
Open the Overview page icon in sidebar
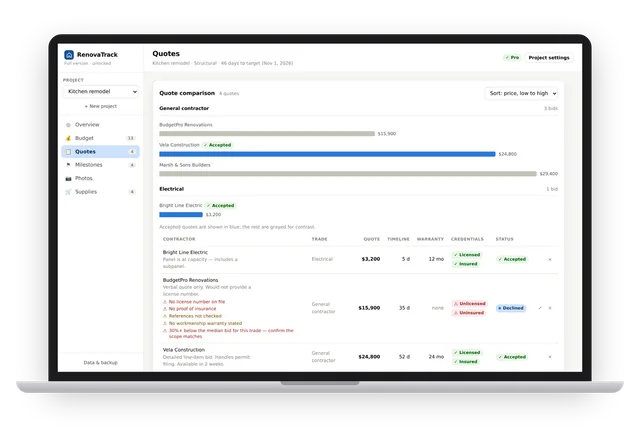(68, 125)
